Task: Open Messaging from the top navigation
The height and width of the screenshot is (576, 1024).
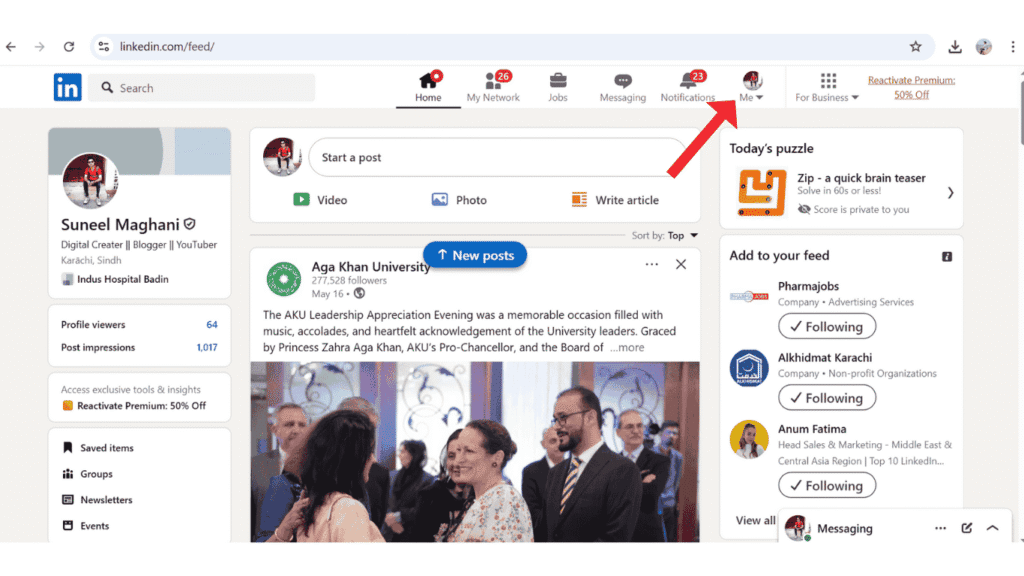Action: point(622,82)
